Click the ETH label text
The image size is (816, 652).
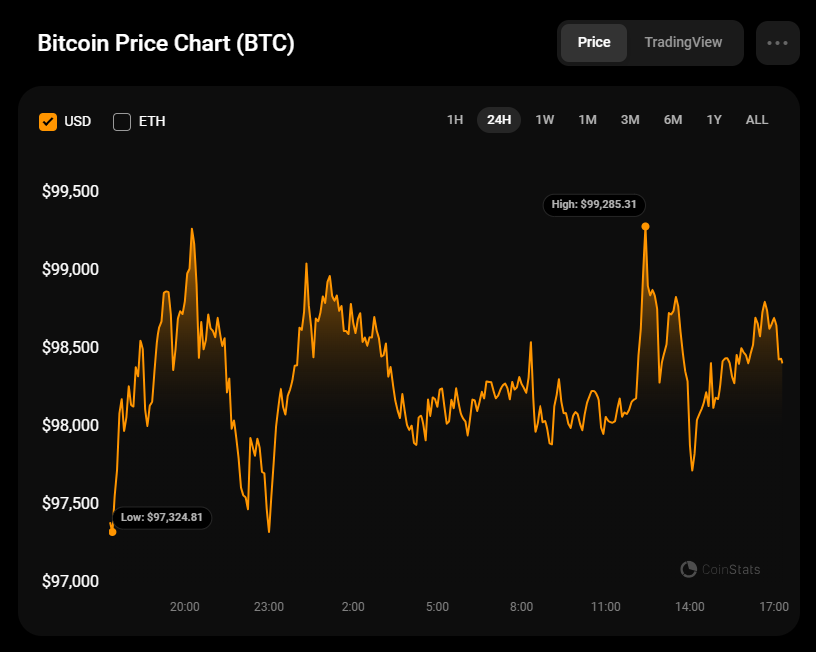[x=152, y=122]
